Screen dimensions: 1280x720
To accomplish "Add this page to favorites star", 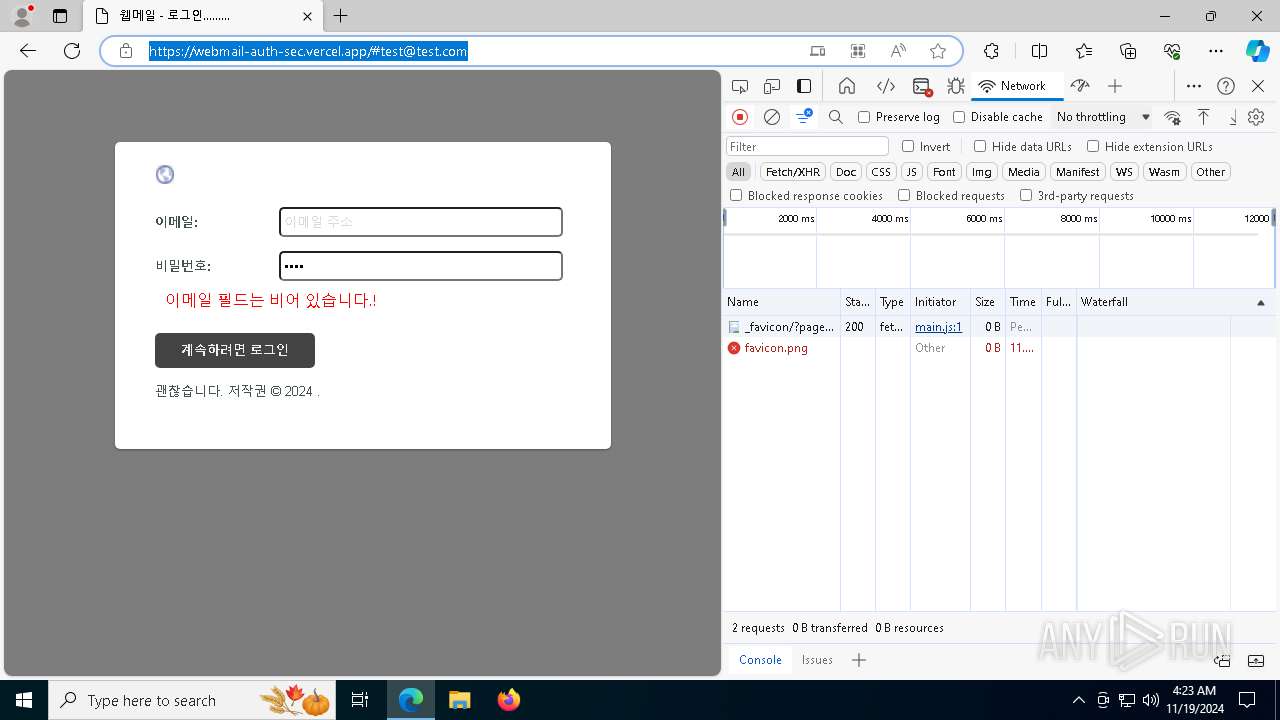I will point(937,51).
